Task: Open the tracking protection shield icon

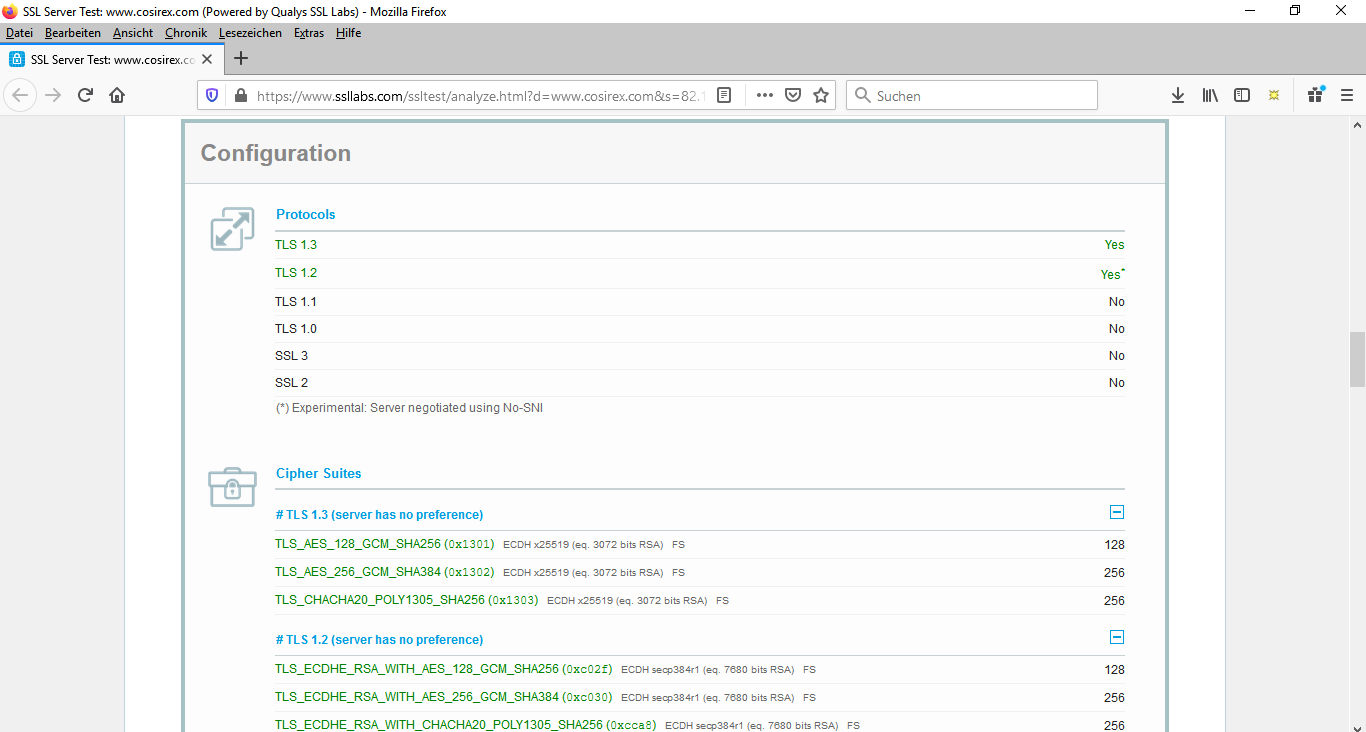Action: (x=212, y=95)
